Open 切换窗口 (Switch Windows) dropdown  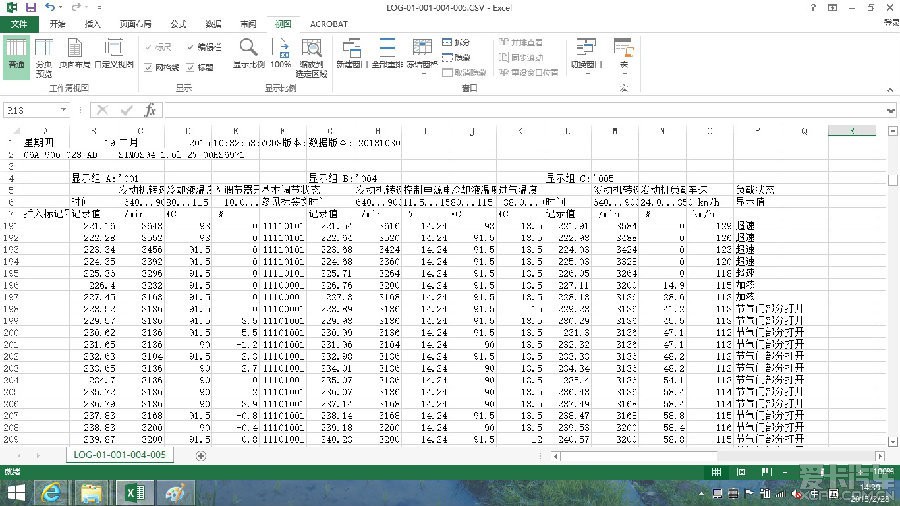click(585, 56)
